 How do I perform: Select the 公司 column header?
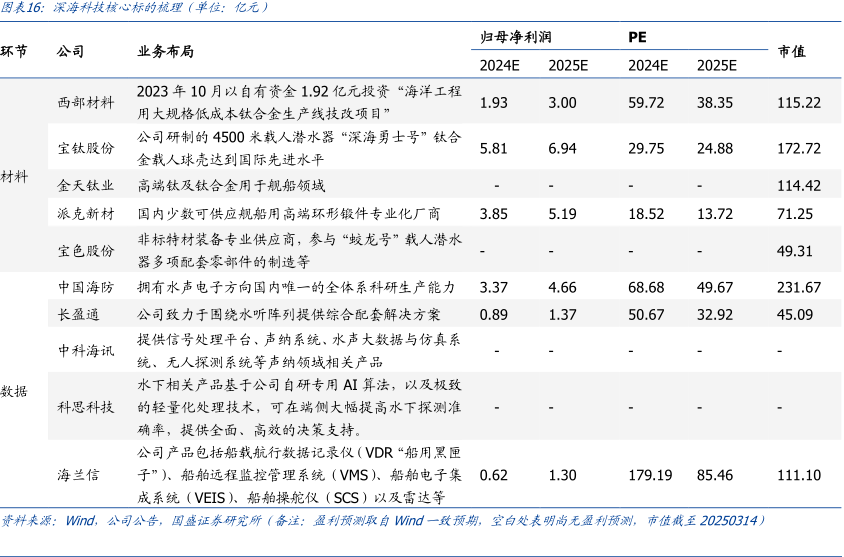(x=71, y=52)
